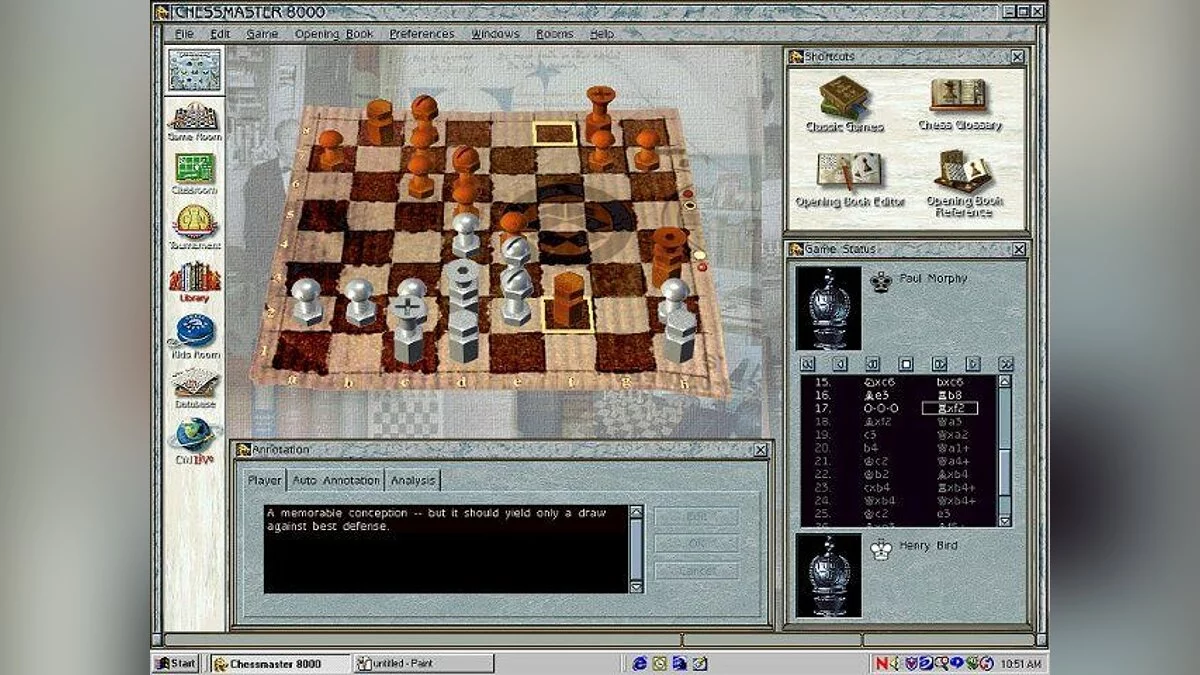
Task: Click the black king icon beside Paul Morphy
Action: point(881,282)
